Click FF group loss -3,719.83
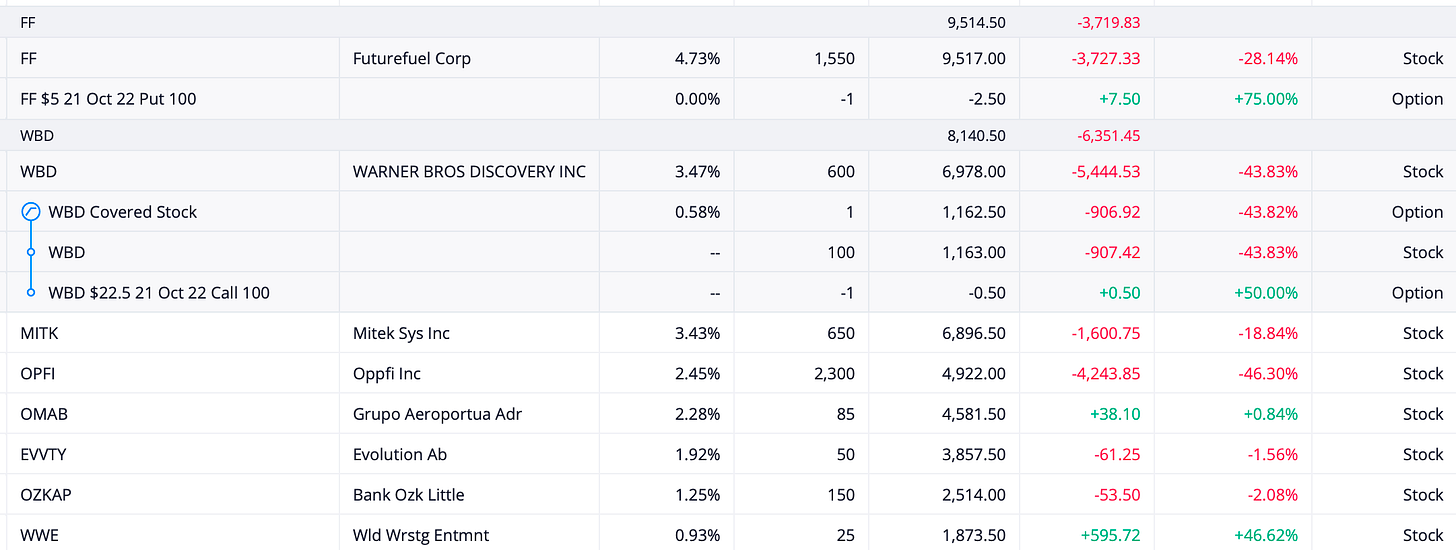The height and width of the screenshot is (550, 1456). tap(1109, 22)
